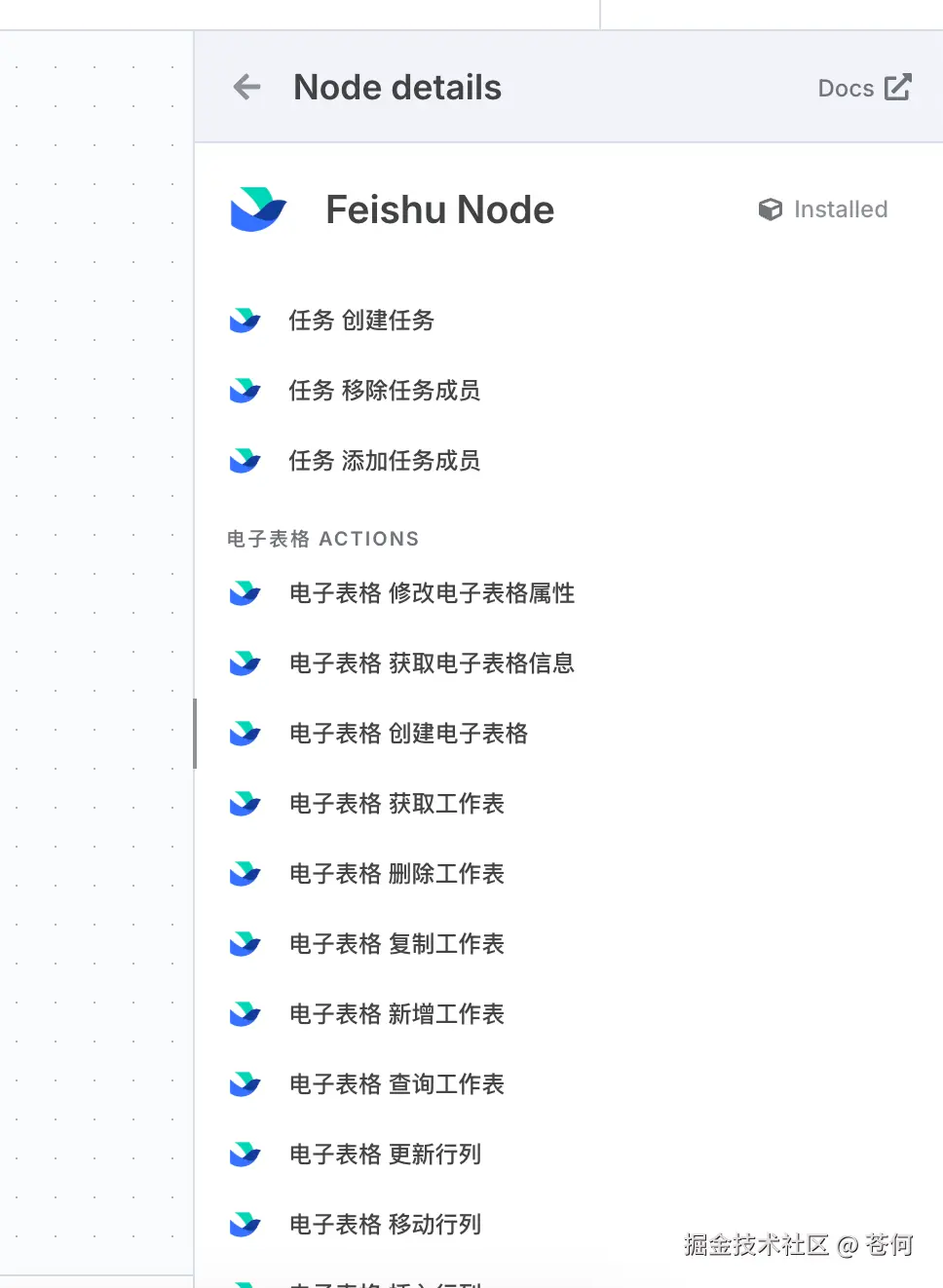Screen dimensions: 943x1288
Task: Click the external-link icon next to Docs
Action: pos(898,87)
